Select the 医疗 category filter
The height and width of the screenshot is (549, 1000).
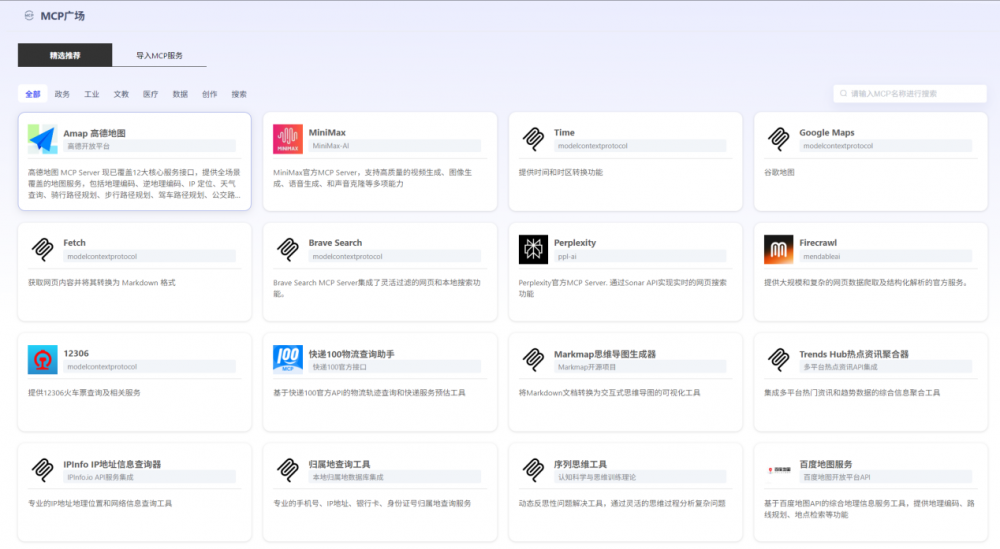(151, 94)
